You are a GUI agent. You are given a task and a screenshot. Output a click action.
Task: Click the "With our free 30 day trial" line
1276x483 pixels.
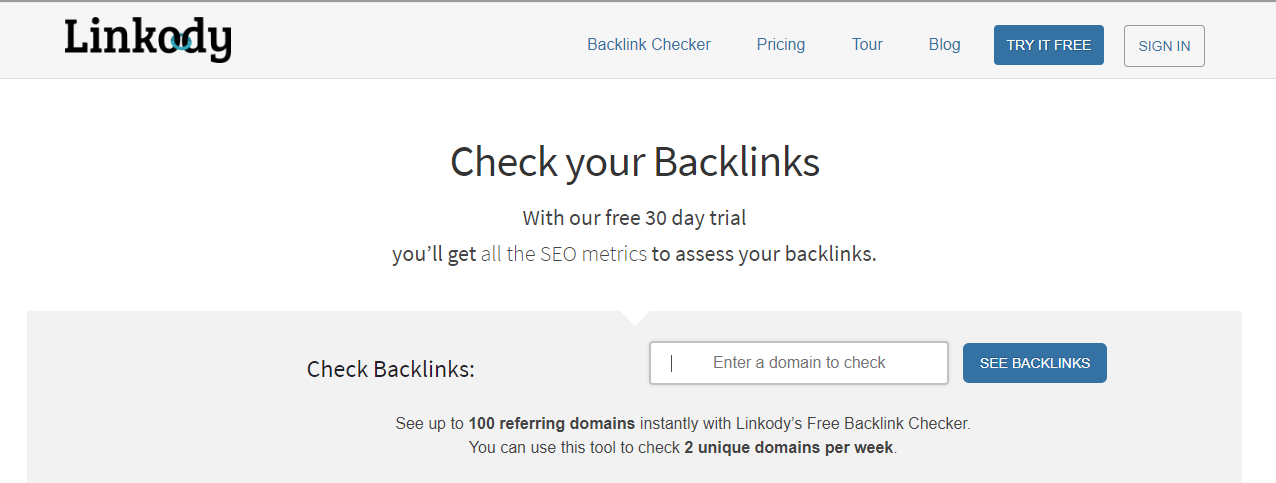(x=634, y=217)
